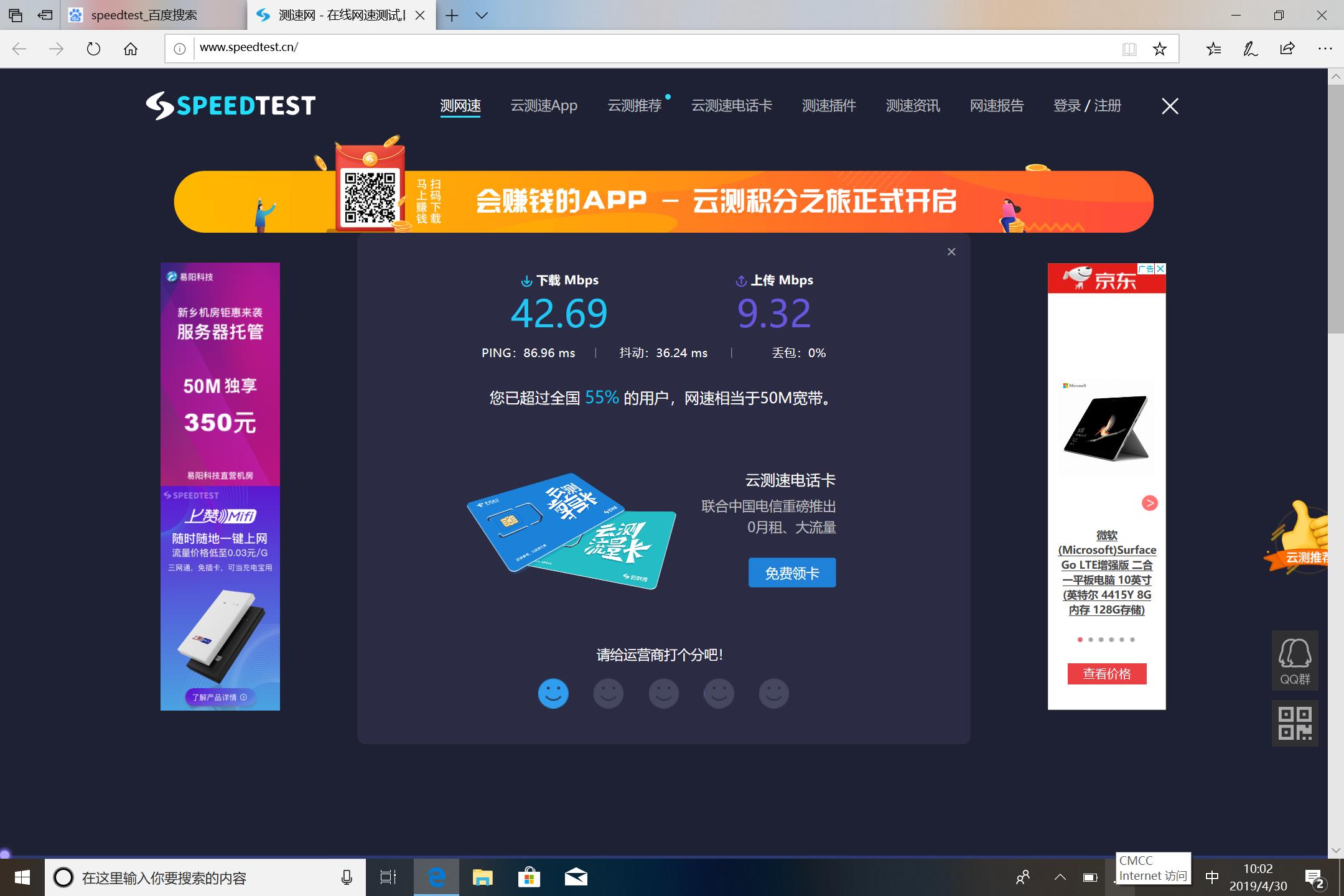Toggle reading view in the address bar

coord(1128,48)
